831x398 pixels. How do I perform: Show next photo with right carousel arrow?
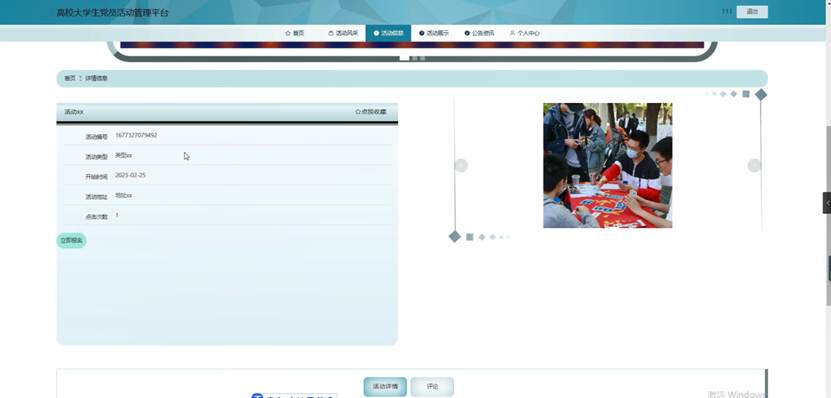click(x=754, y=165)
